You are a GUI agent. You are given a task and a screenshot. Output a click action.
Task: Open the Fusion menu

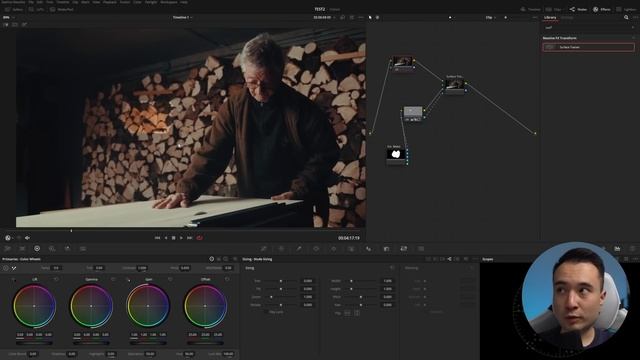click(x=124, y=2)
